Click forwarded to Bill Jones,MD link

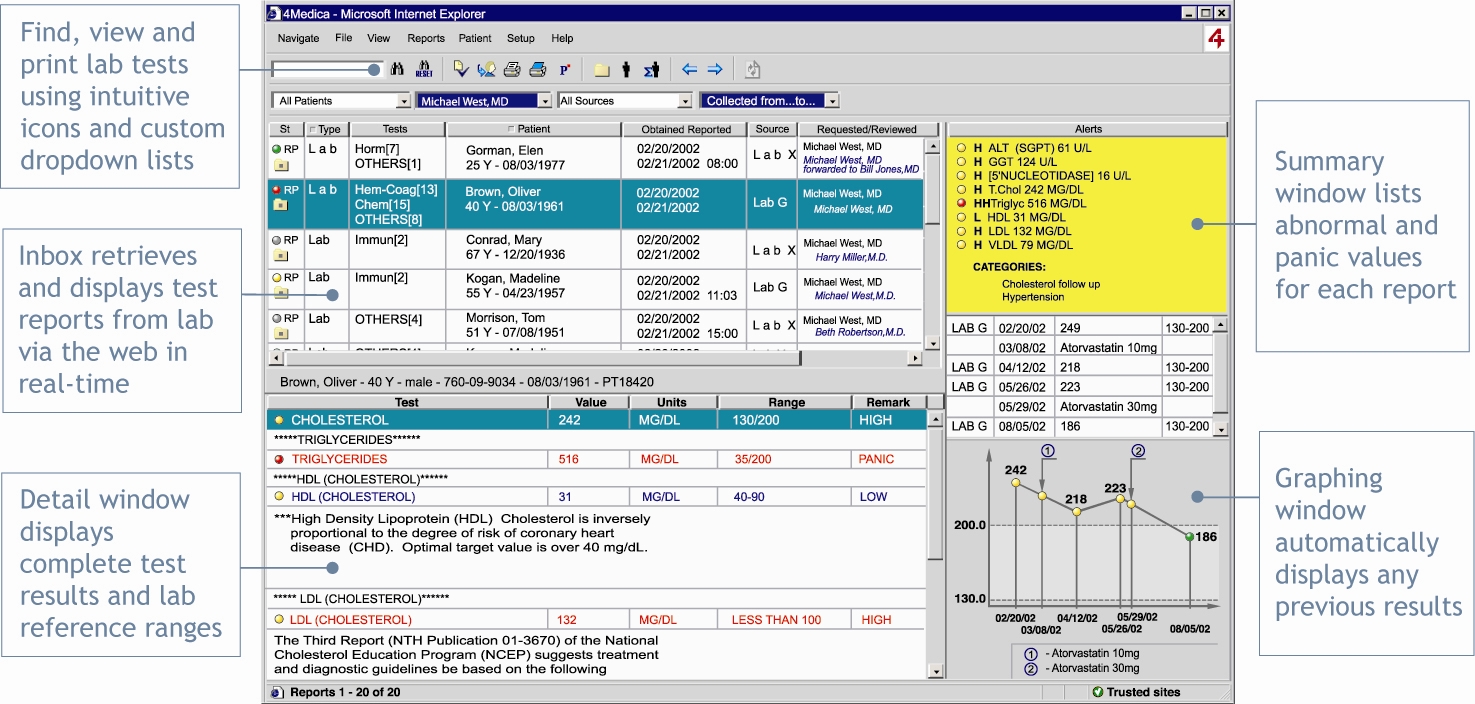pos(862,170)
